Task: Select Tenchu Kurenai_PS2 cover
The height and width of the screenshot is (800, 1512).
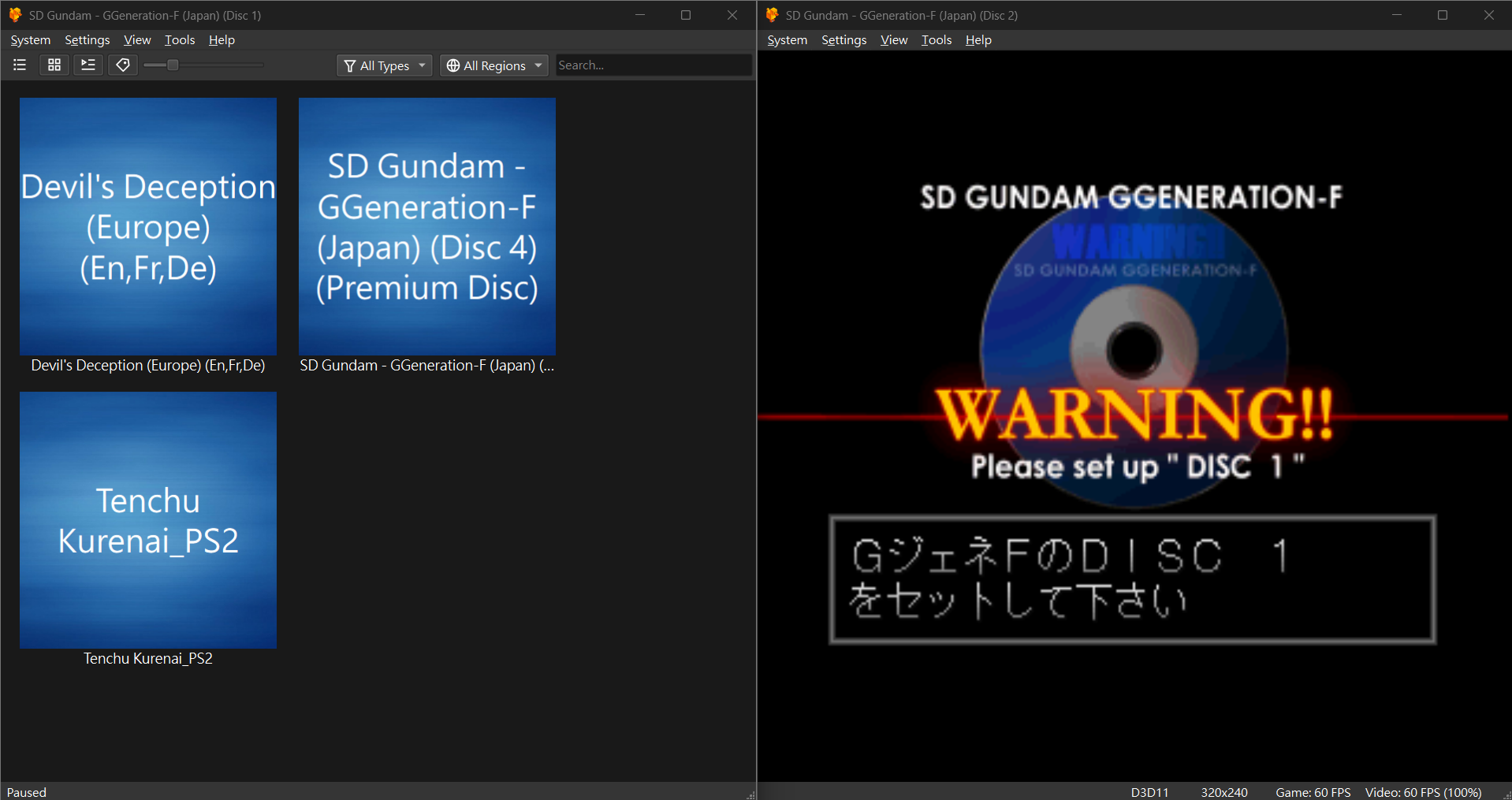Action: [148, 520]
